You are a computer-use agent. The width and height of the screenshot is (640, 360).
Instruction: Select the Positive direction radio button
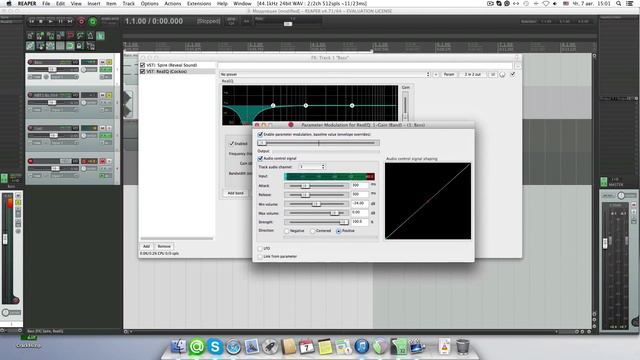(338, 231)
